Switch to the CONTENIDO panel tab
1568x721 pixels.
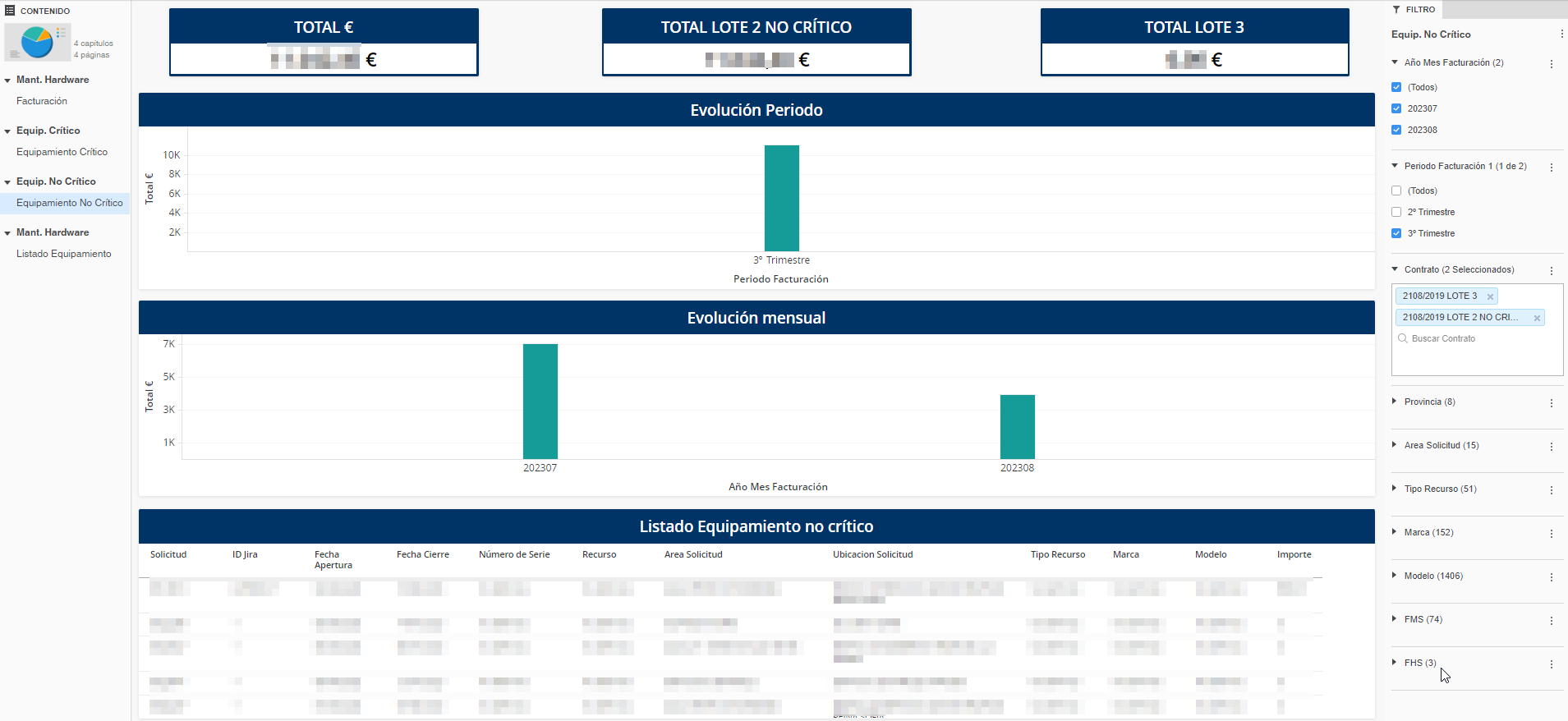click(x=38, y=11)
